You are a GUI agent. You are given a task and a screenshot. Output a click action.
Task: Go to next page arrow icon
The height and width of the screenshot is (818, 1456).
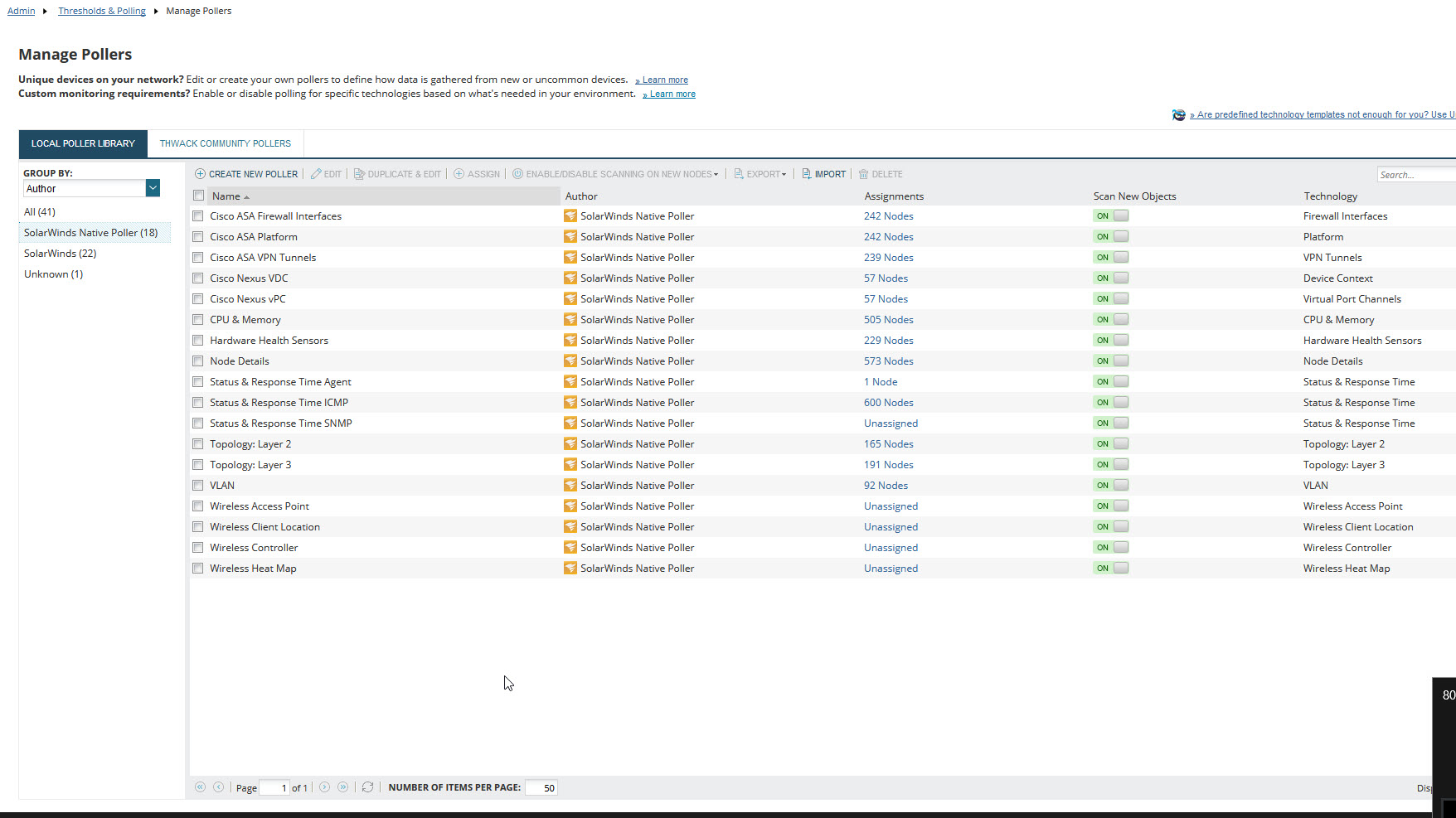tap(324, 787)
